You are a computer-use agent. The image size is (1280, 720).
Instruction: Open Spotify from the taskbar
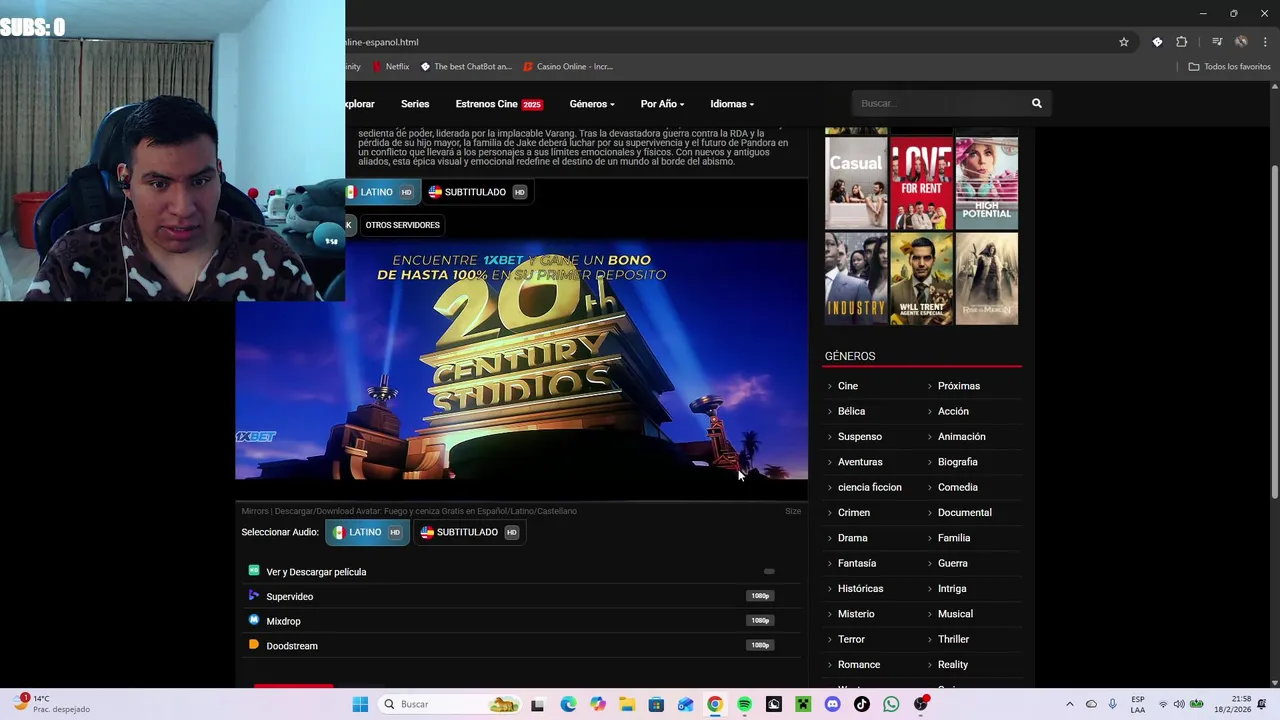click(744, 704)
